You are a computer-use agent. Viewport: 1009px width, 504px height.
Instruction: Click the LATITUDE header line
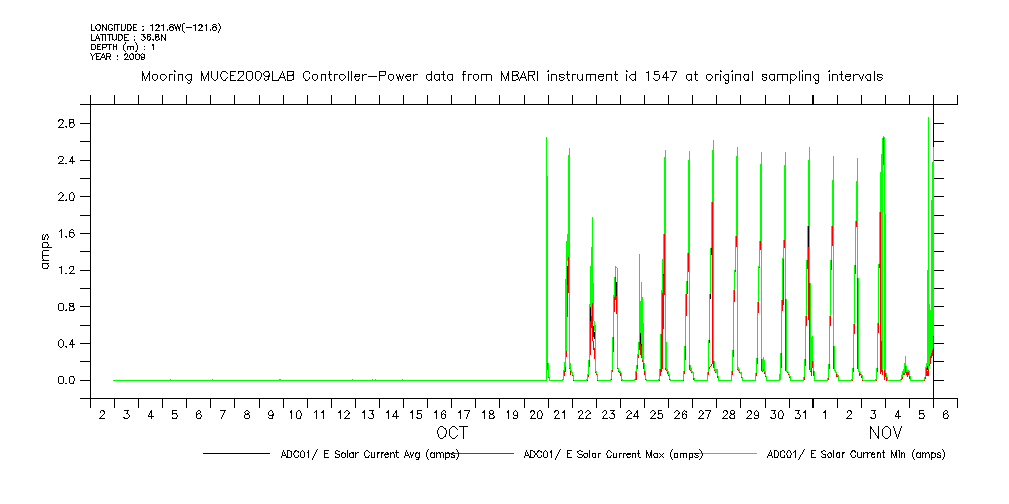click(x=127, y=37)
